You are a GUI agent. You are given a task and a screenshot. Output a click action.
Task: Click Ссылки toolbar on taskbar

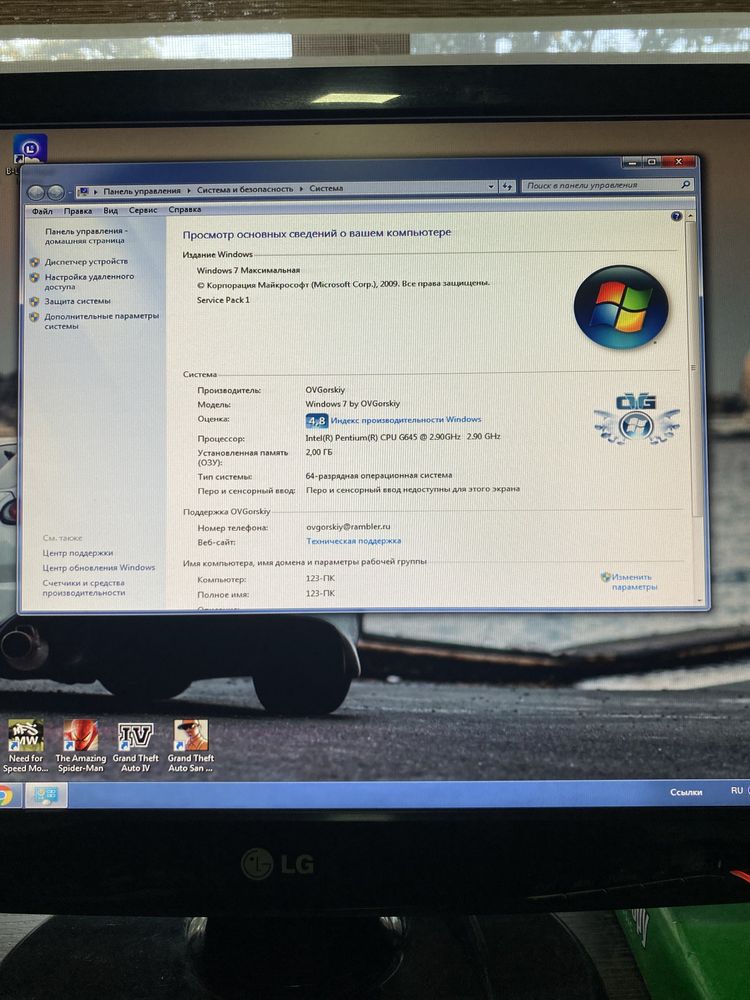click(686, 792)
